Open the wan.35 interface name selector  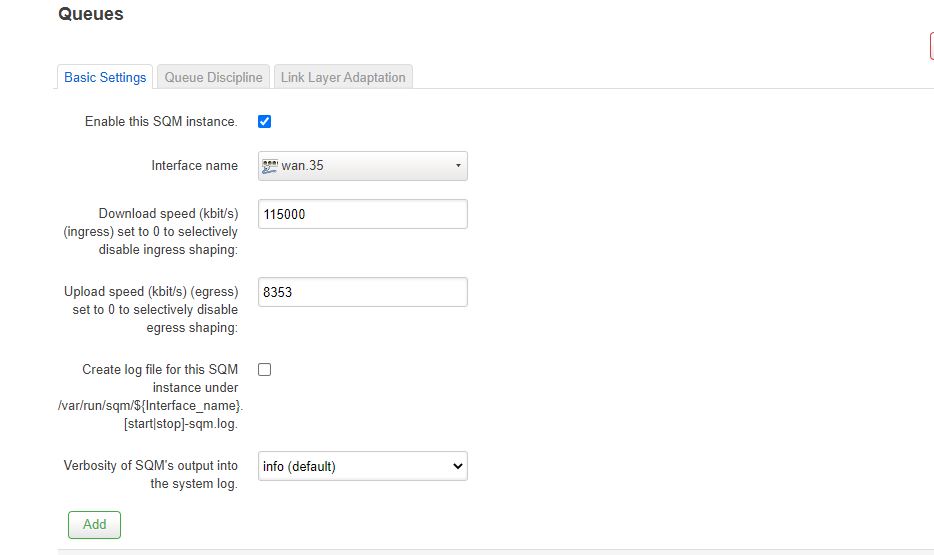click(x=363, y=166)
